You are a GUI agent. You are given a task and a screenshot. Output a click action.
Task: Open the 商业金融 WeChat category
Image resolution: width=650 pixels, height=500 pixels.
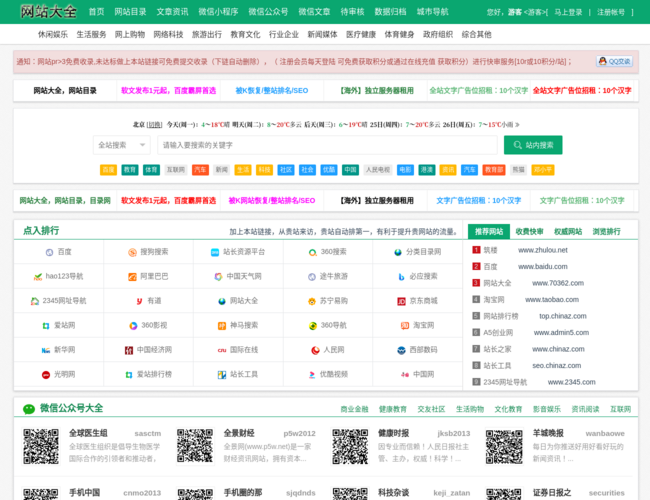point(354,409)
